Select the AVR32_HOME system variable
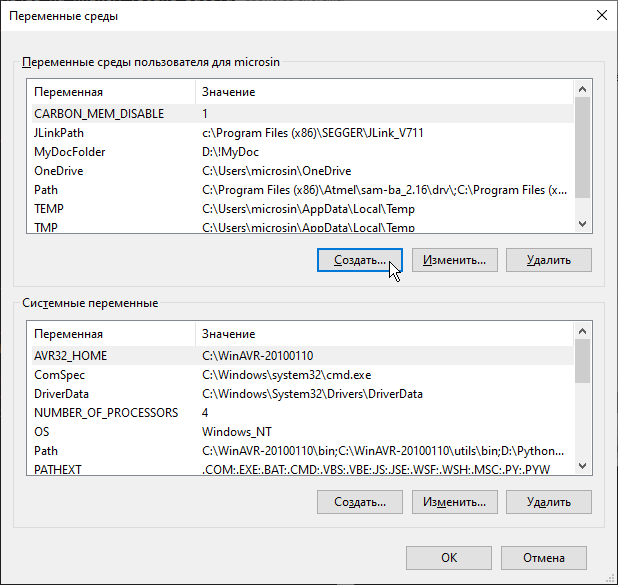The height and width of the screenshot is (585, 618). click(x=302, y=356)
